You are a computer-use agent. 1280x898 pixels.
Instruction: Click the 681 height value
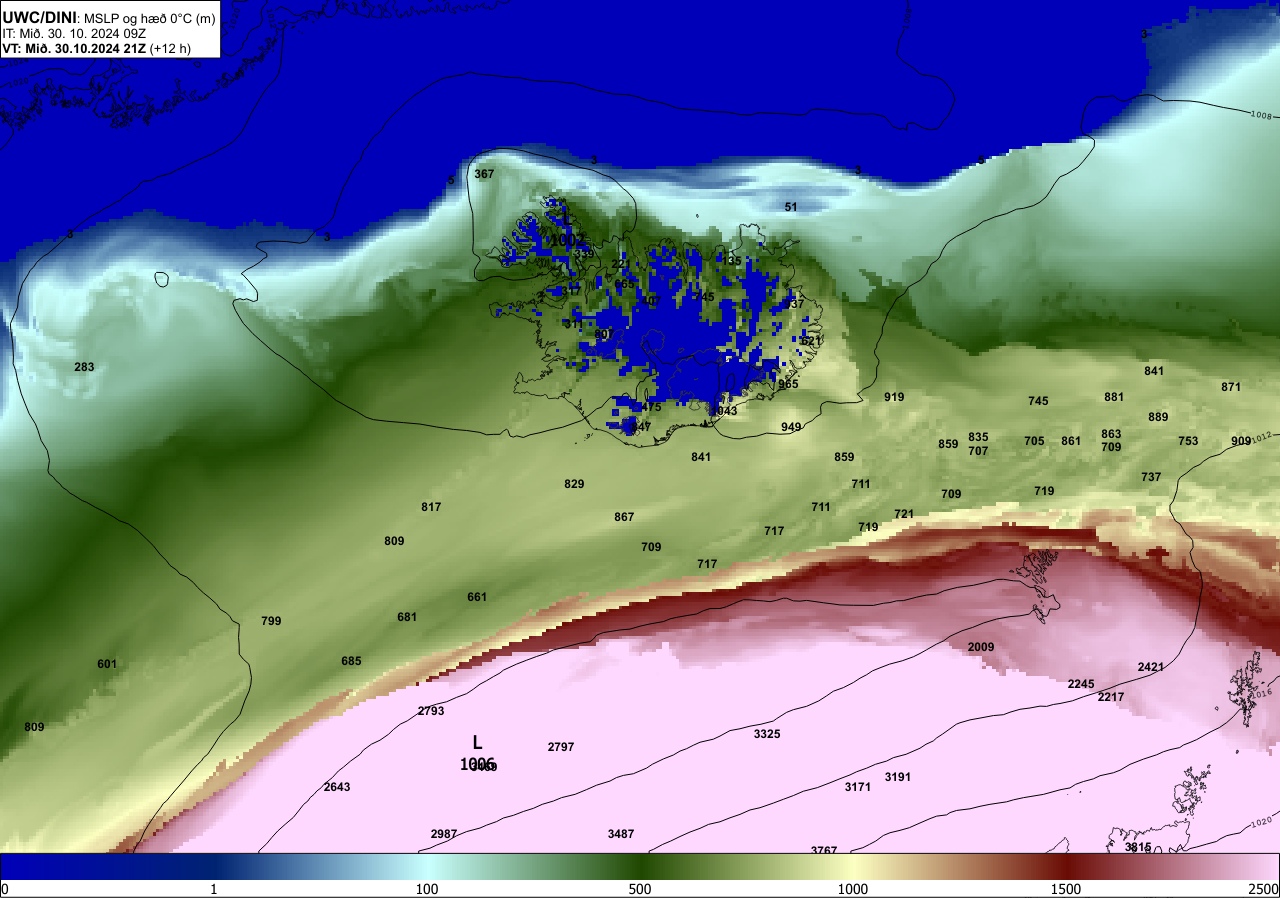coord(407,617)
